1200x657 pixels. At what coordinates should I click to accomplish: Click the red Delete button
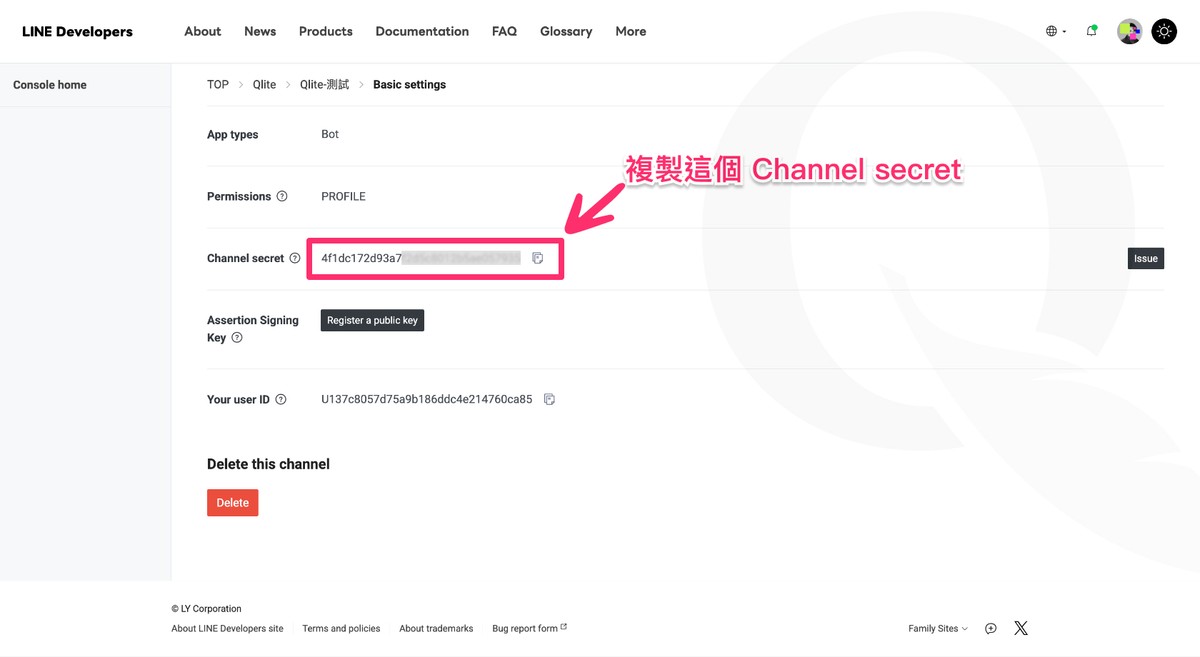tap(233, 503)
